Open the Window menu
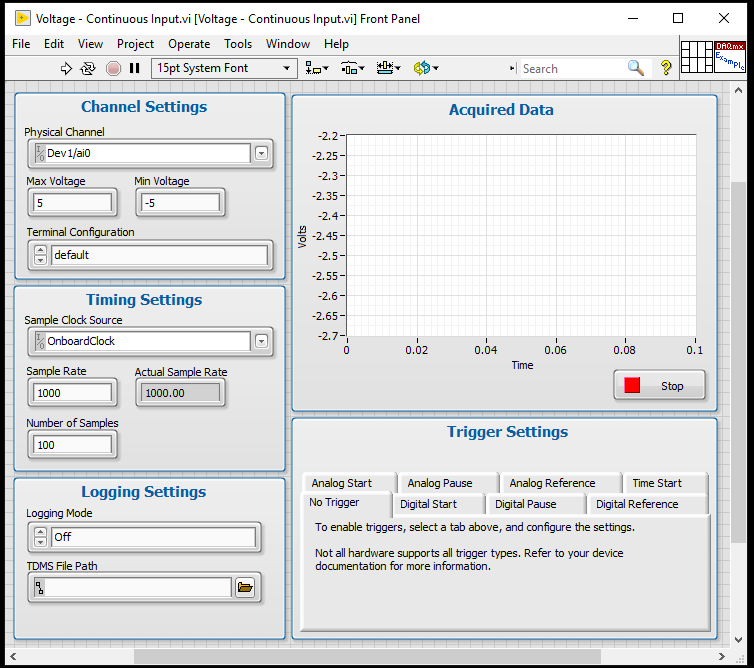Screen dimensions: 754x668 click(x=288, y=44)
